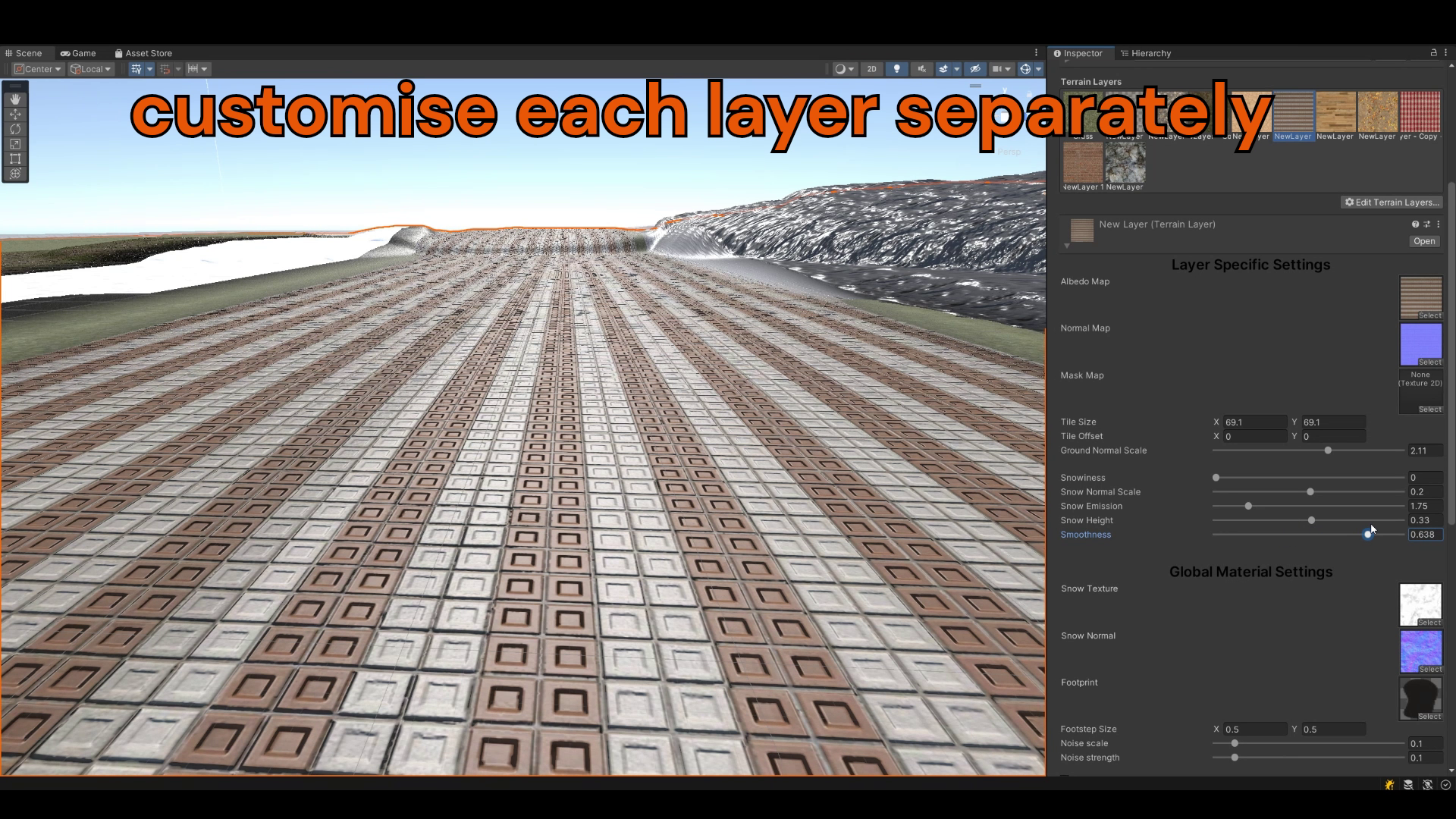1456x819 pixels.
Task: Switch to the Game tab
Action: pyautogui.click(x=79, y=53)
